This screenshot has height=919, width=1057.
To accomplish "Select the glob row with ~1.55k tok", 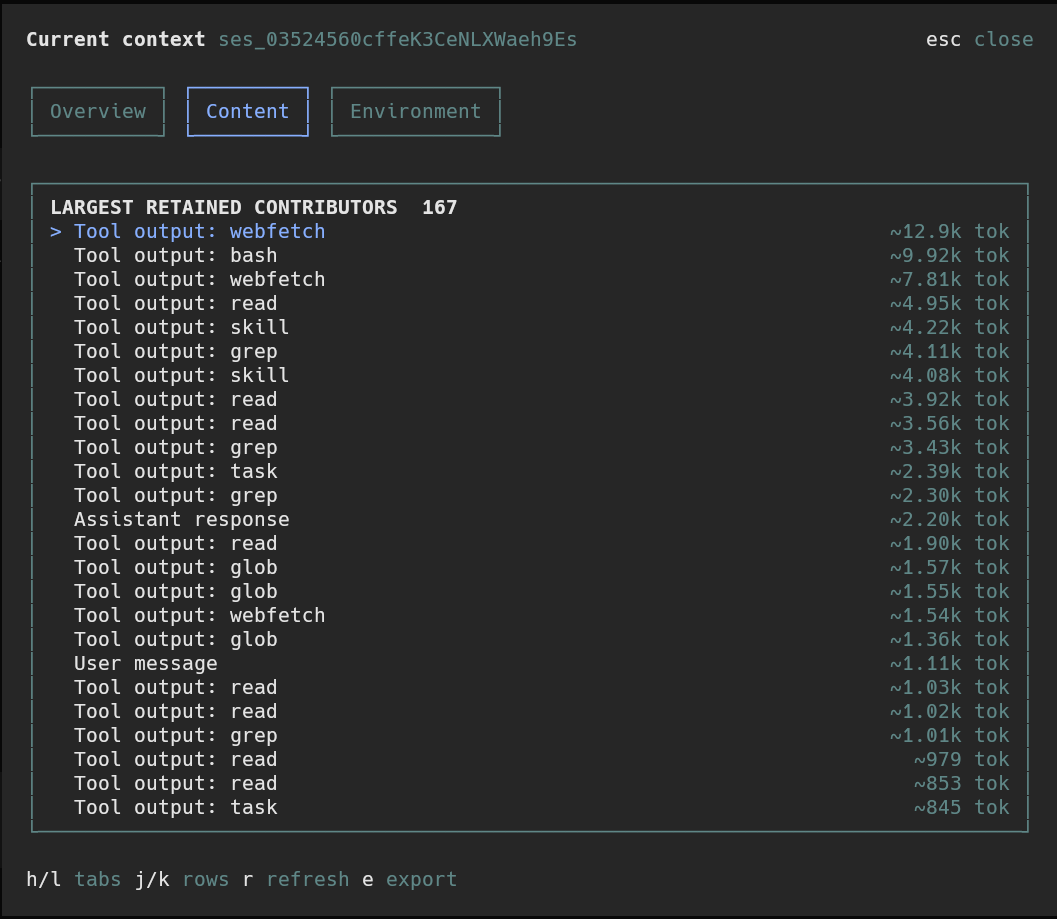I will [530, 591].
